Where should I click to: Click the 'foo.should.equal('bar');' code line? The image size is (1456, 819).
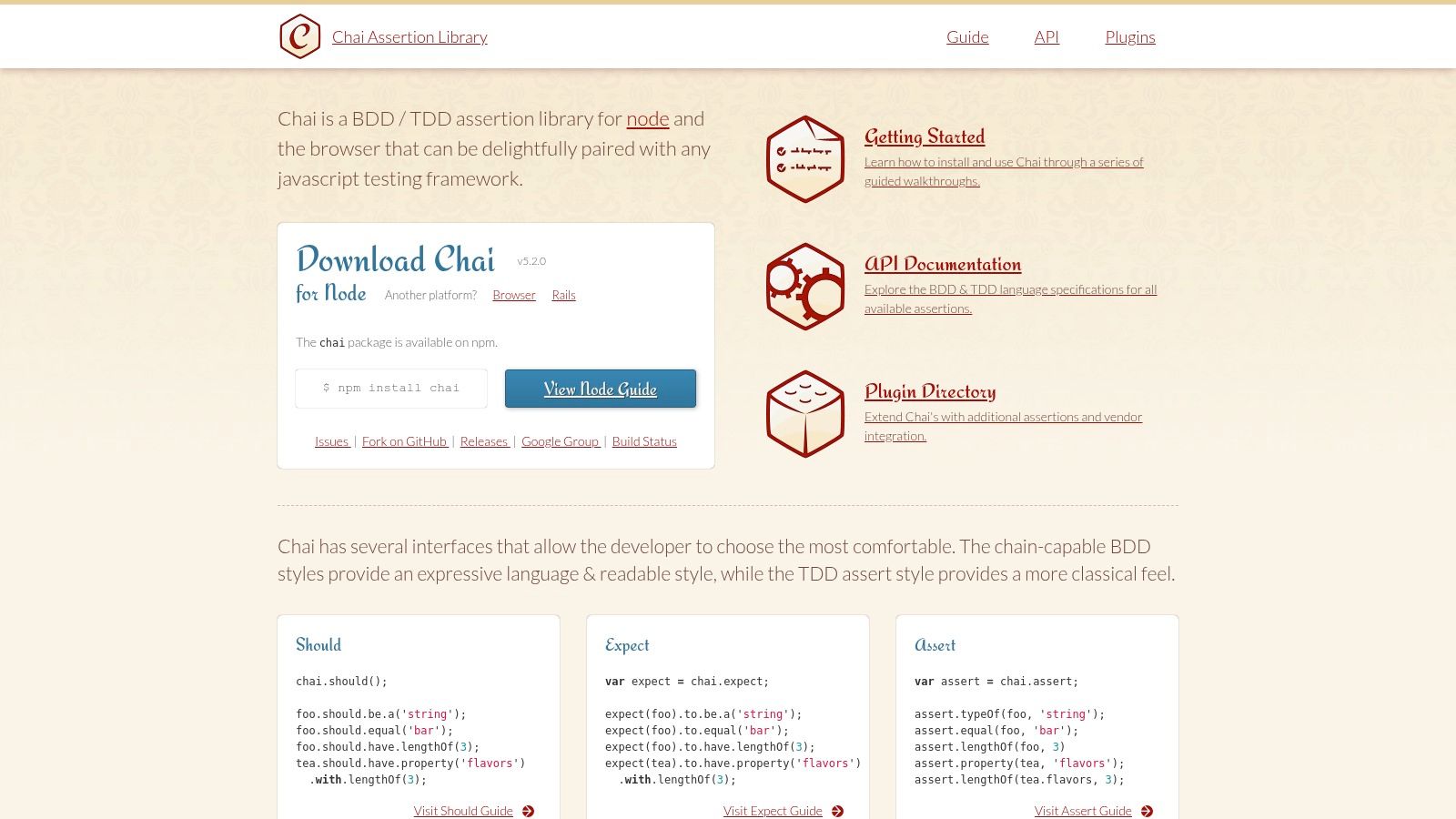click(x=374, y=731)
